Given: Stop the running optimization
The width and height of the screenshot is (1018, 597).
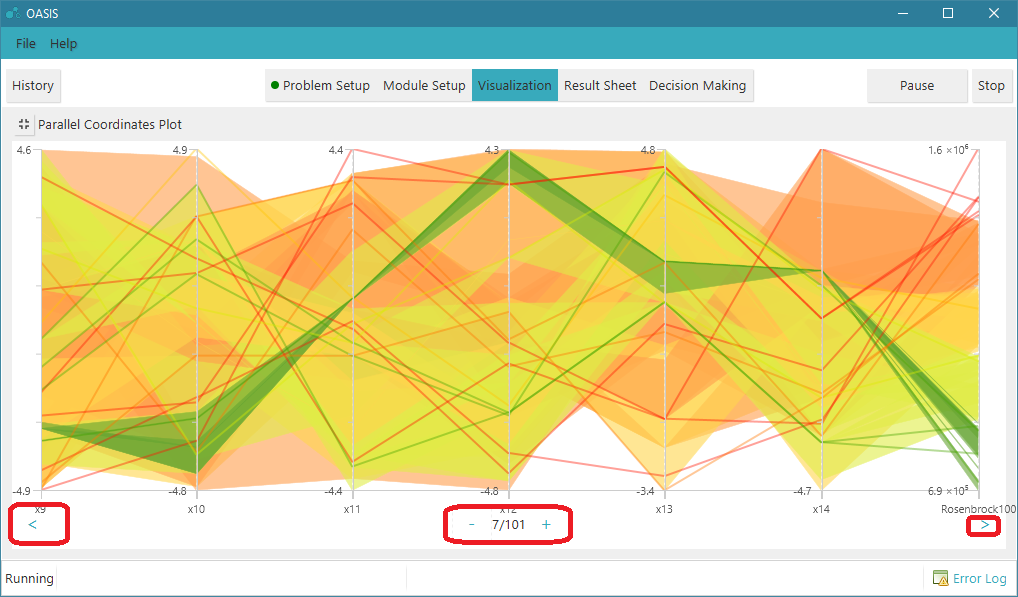Looking at the screenshot, I should click(x=991, y=85).
